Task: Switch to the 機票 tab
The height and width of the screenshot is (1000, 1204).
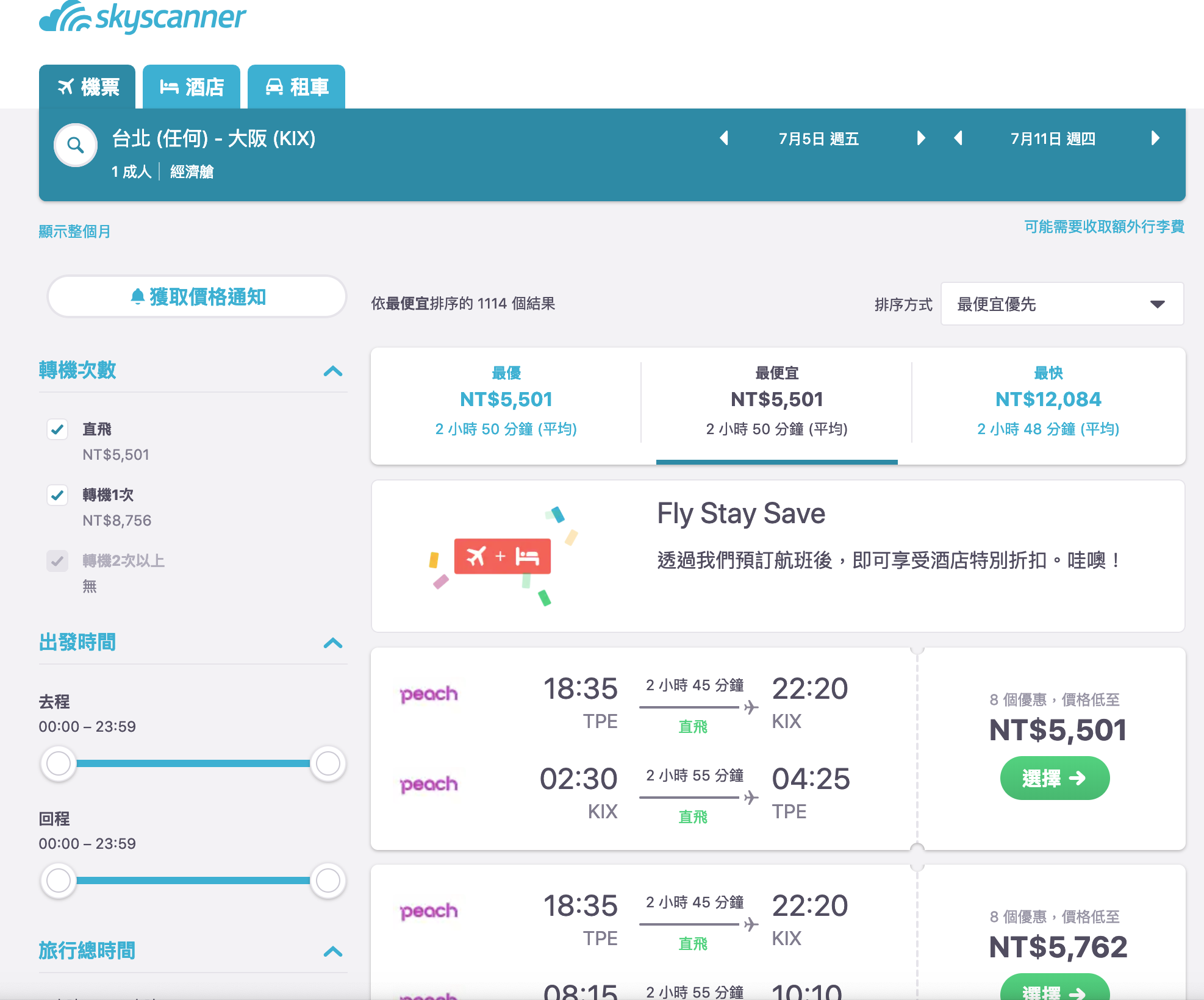Action: (x=87, y=87)
